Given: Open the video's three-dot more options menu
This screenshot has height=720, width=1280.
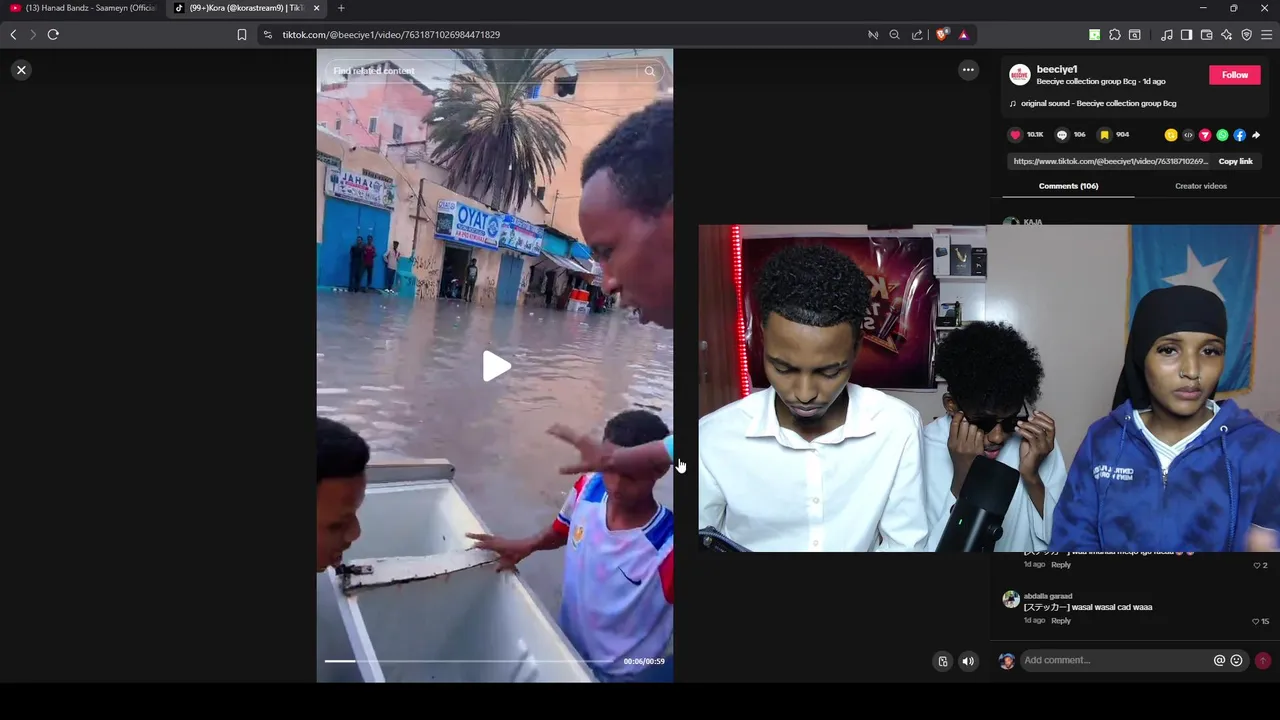Looking at the screenshot, I should (x=968, y=70).
